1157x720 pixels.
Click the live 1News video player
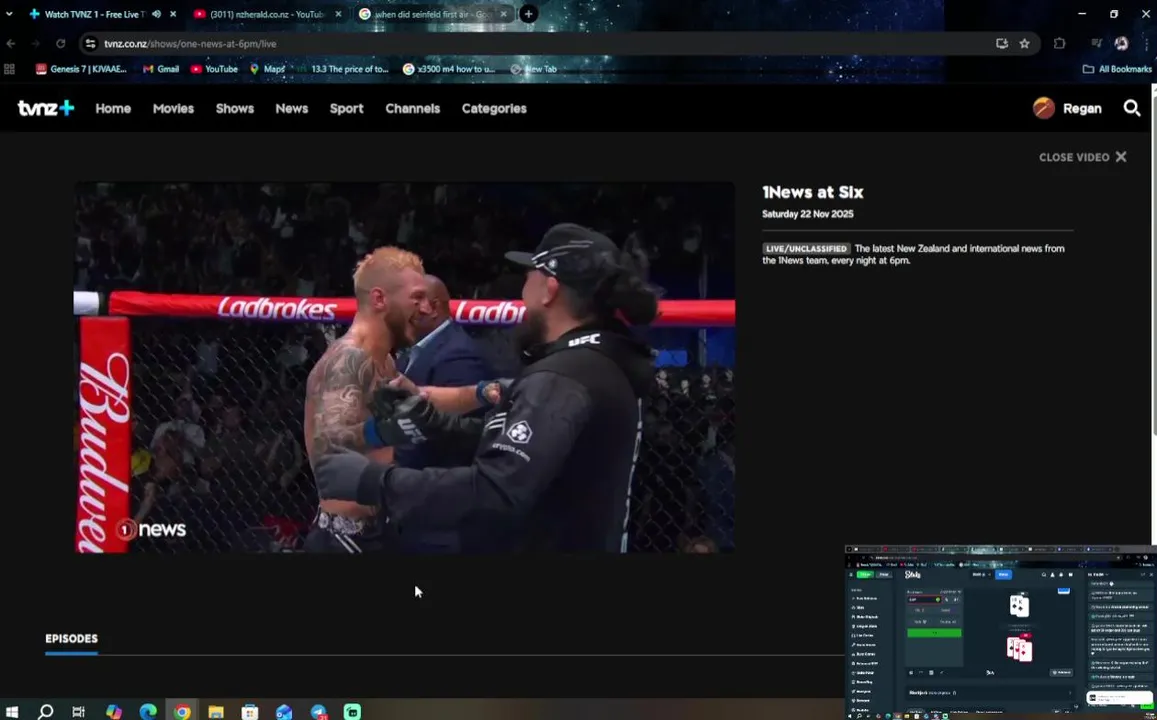[404, 367]
